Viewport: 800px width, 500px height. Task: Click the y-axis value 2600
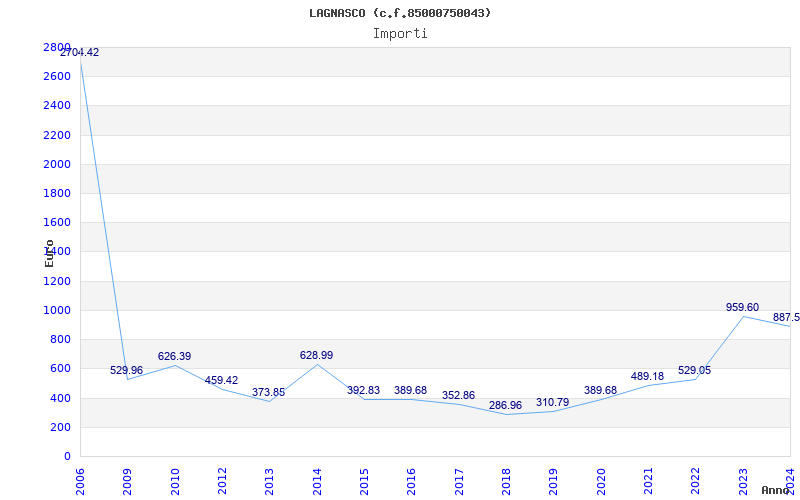pyautogui.click(x=57, y=77)
